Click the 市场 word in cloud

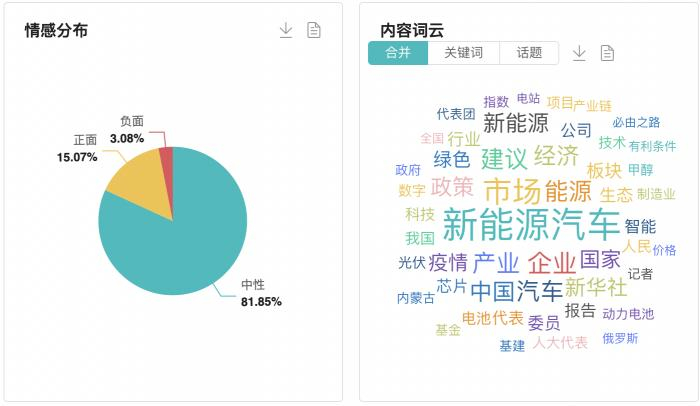click(511, 190)
